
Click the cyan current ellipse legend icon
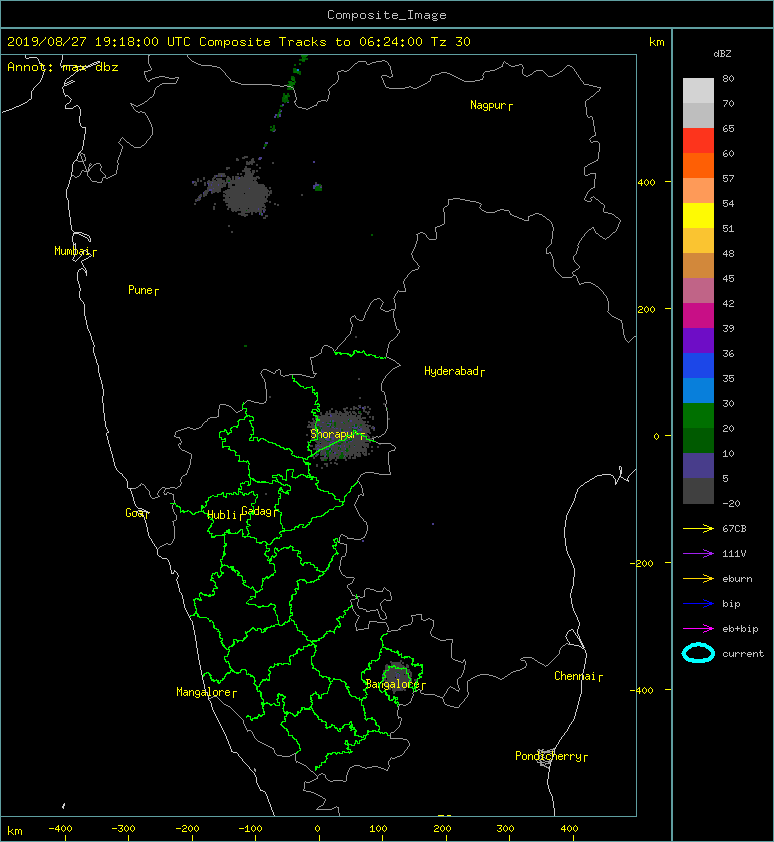698,653
